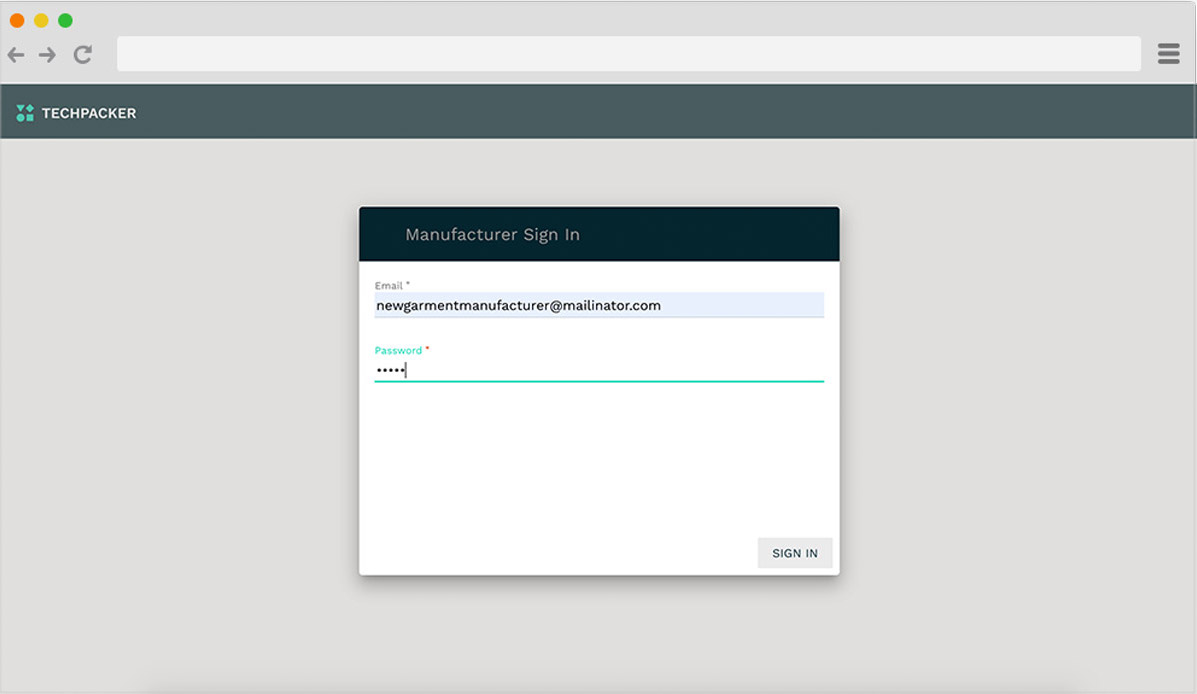
Task: Click the Manufacturer Sign In header
Action: [x=492, y=233]
